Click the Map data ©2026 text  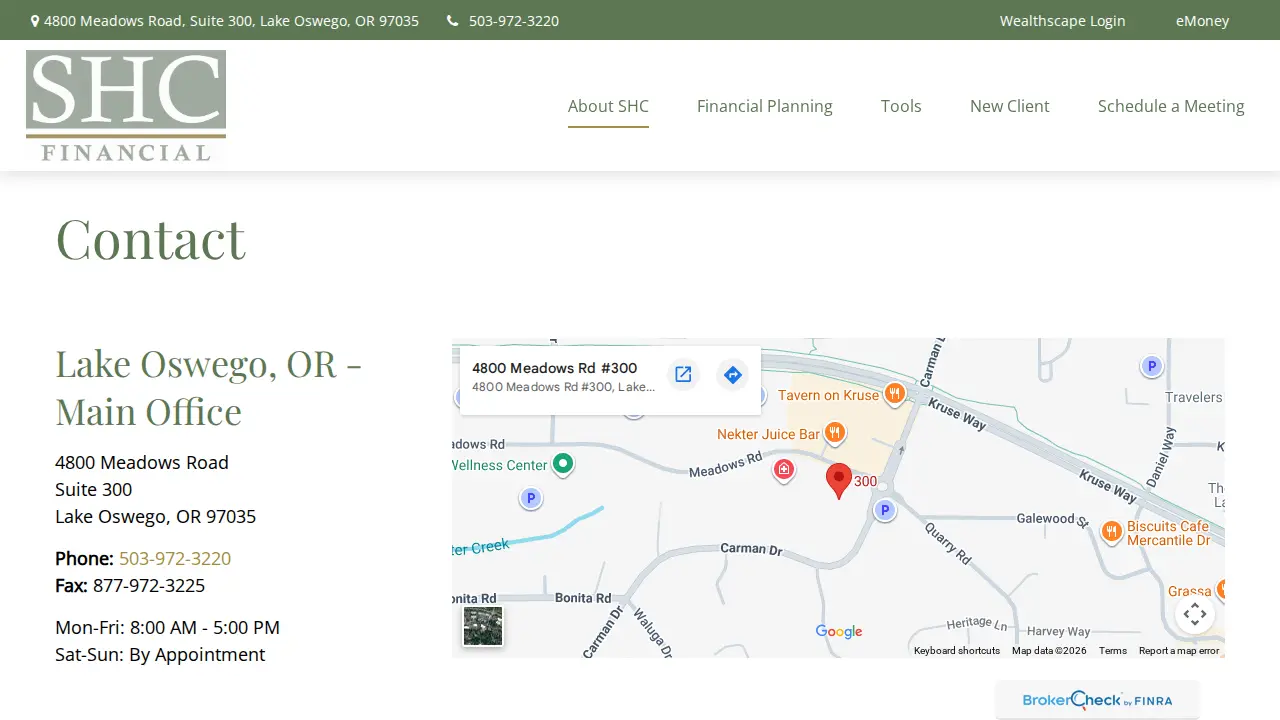coord(1049,651)
